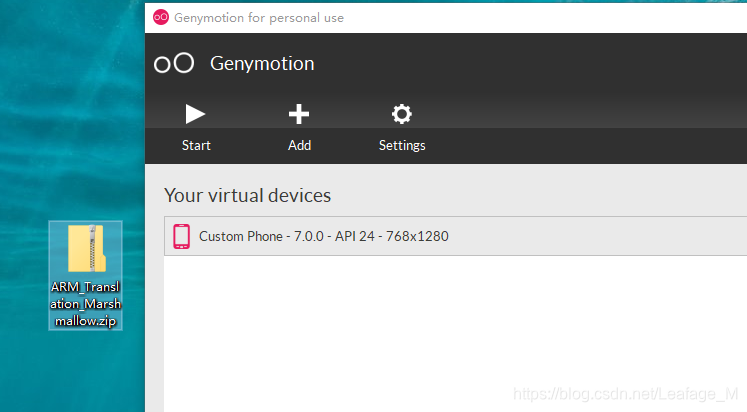Click the Genymotion logo in the header

pyautogui.click(x=174, y=63)
